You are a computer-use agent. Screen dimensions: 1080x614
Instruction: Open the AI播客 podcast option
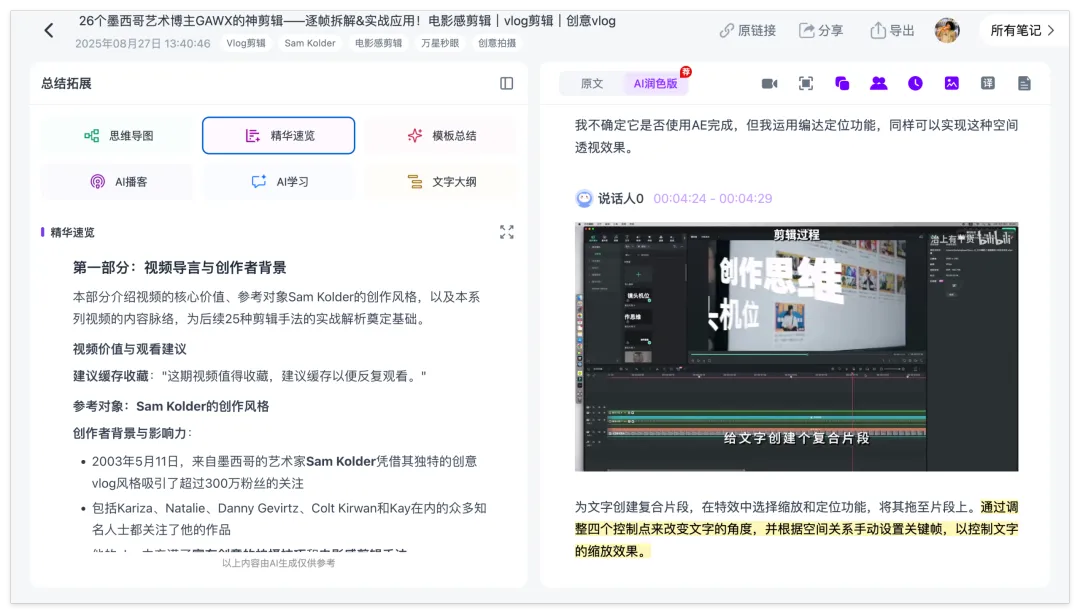[x=117, y=182]
